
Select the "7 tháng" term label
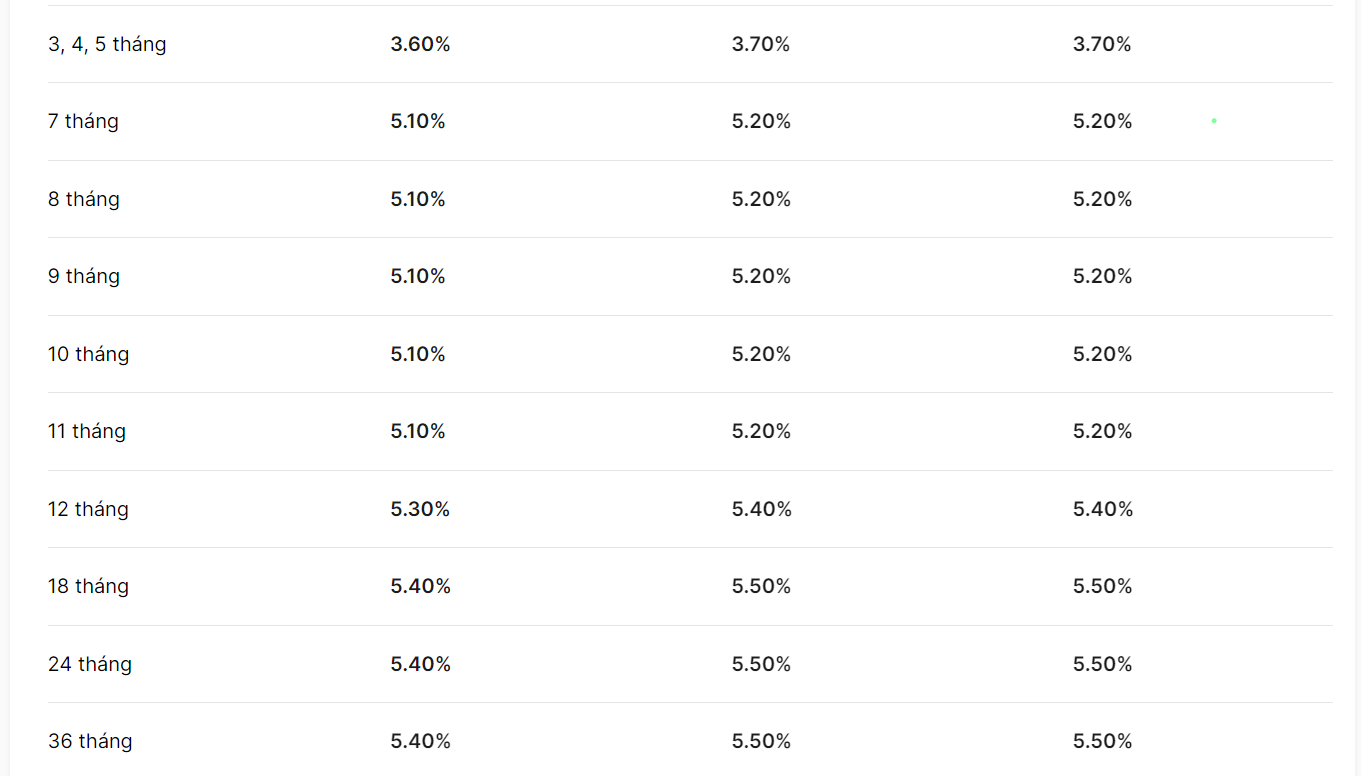(x=83, y=121)
